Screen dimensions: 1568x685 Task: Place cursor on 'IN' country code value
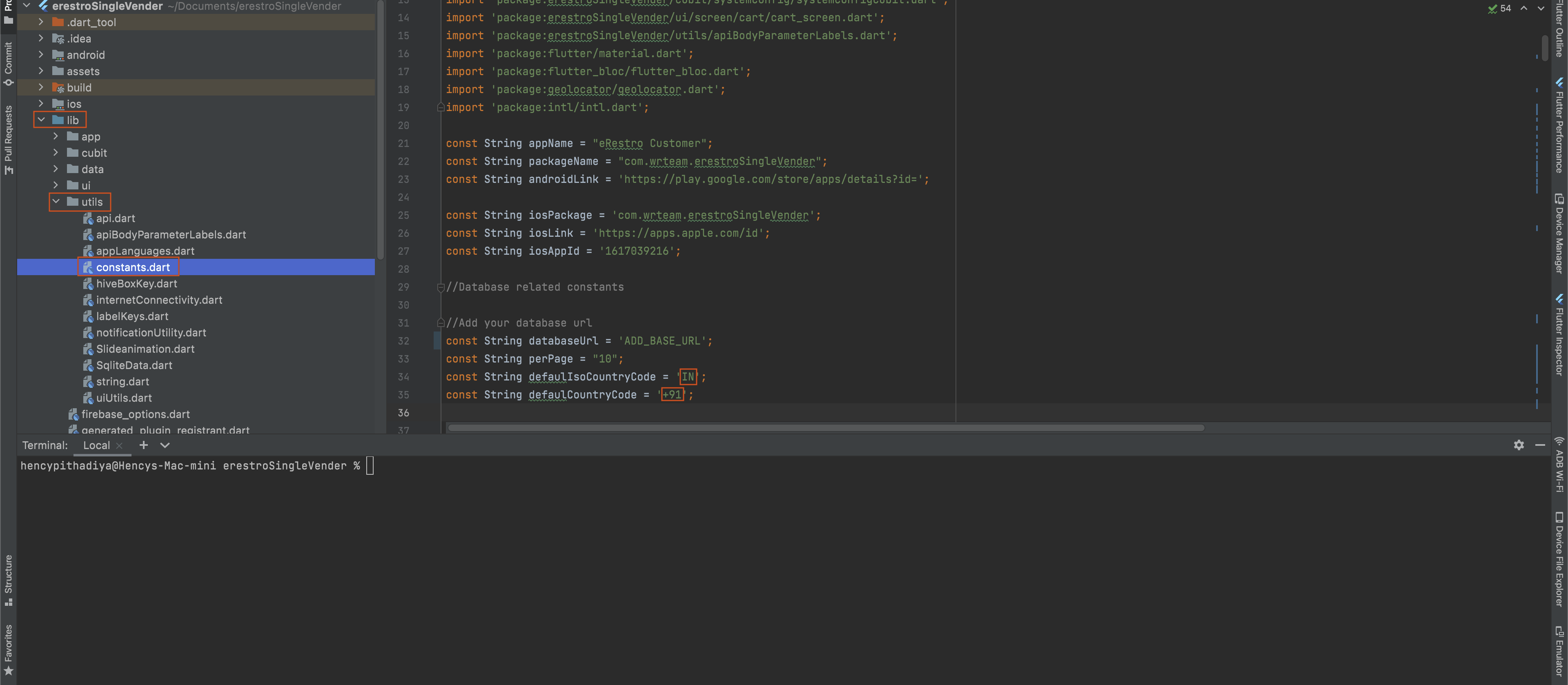point(688,377)
